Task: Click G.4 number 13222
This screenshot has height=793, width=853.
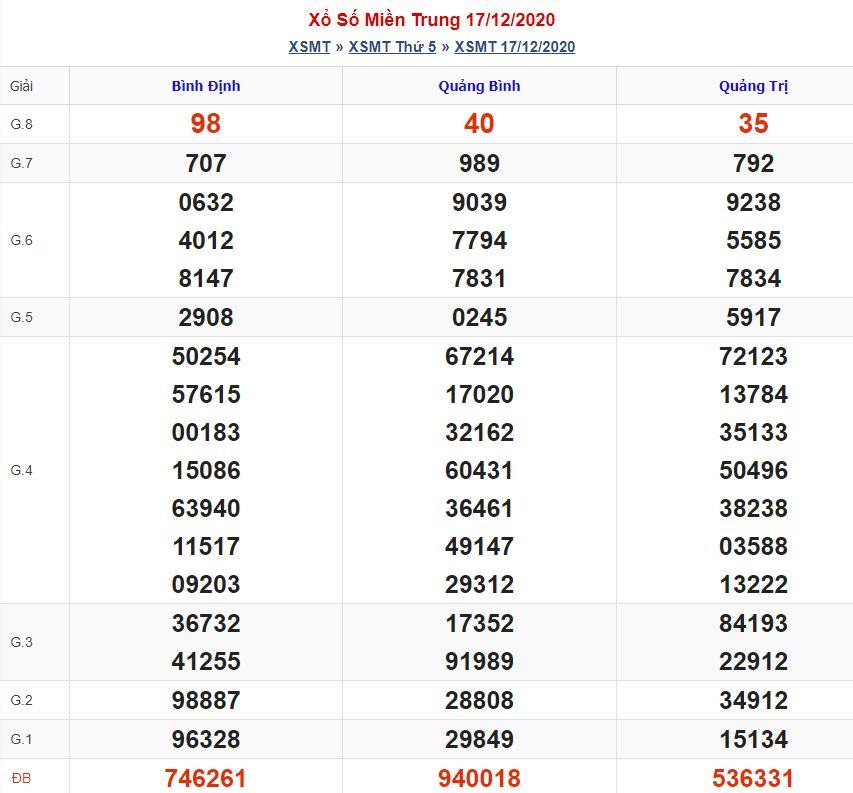Action: (x=753, y=585)
